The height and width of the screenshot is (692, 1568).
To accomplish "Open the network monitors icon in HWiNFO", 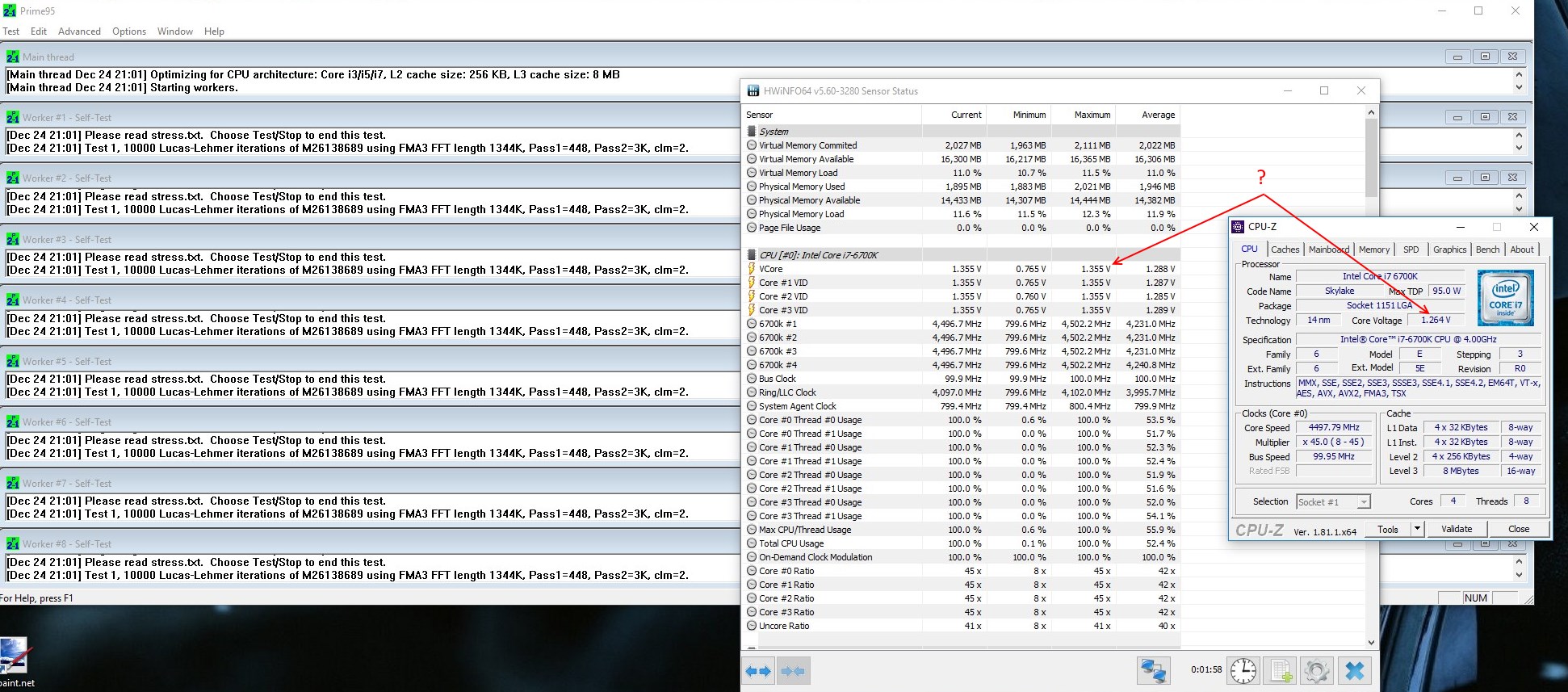I will tap(1154, 670).
